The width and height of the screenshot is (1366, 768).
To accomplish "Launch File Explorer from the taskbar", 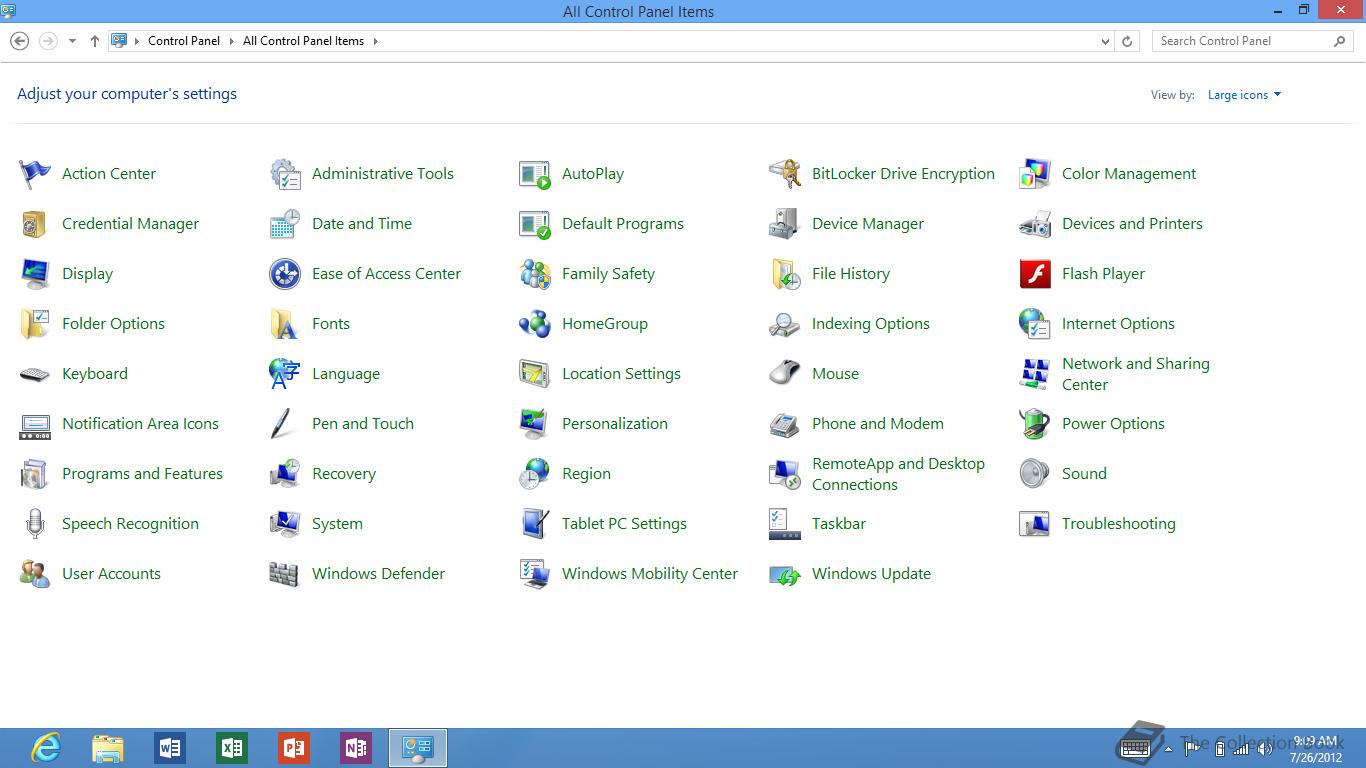I will pos(108,748).
